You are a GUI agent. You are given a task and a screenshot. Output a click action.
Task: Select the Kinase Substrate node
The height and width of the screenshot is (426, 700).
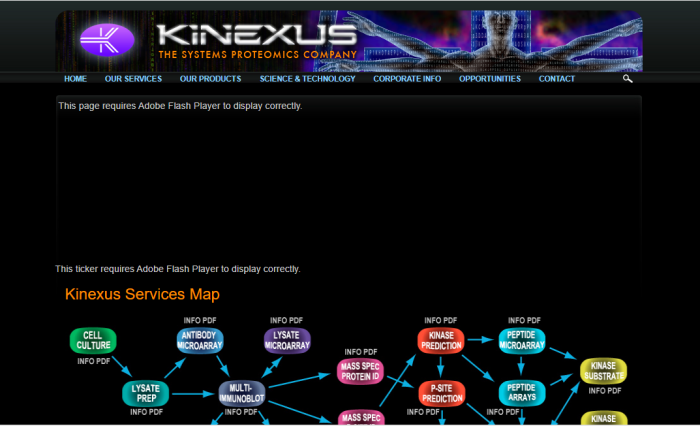point(604,371)
